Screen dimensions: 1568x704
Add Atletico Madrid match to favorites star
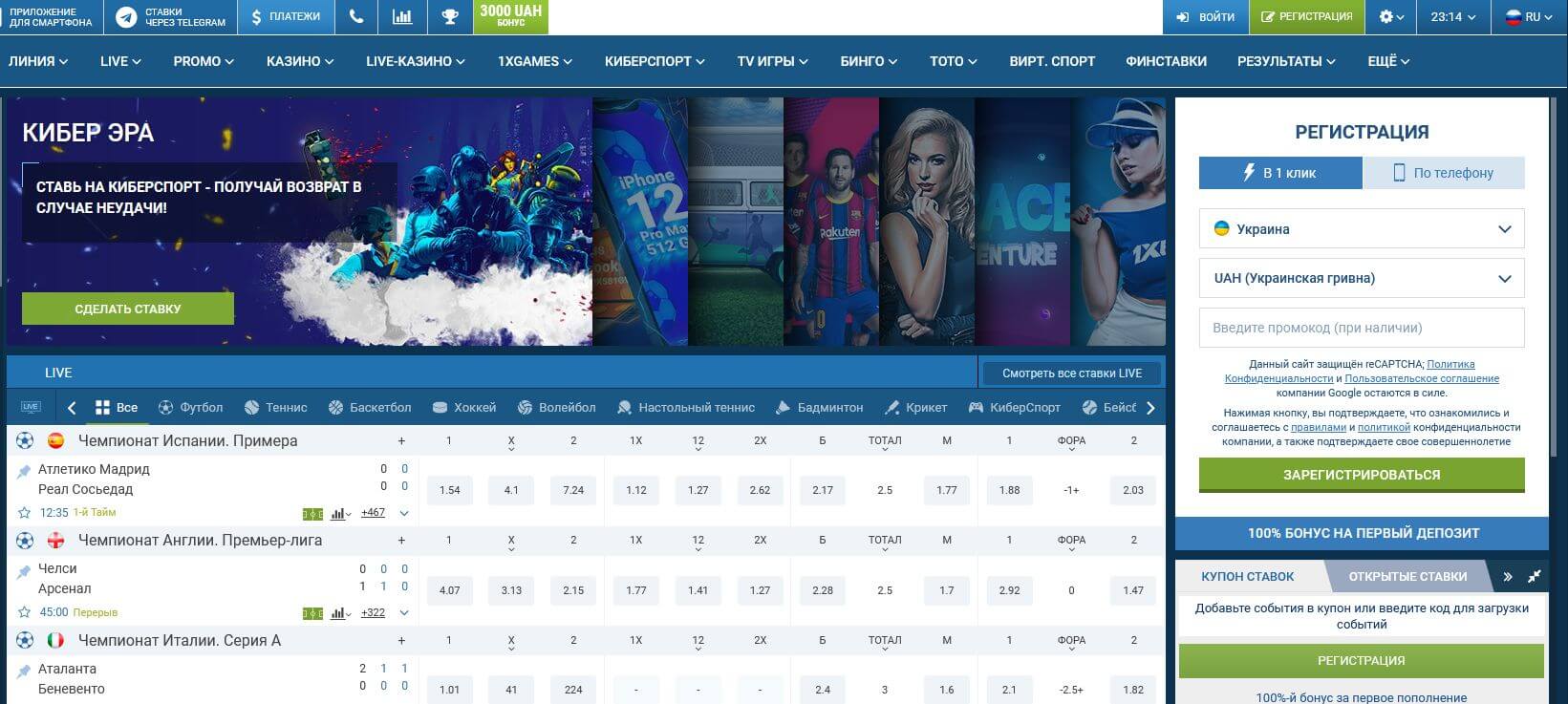coord(25,513)
